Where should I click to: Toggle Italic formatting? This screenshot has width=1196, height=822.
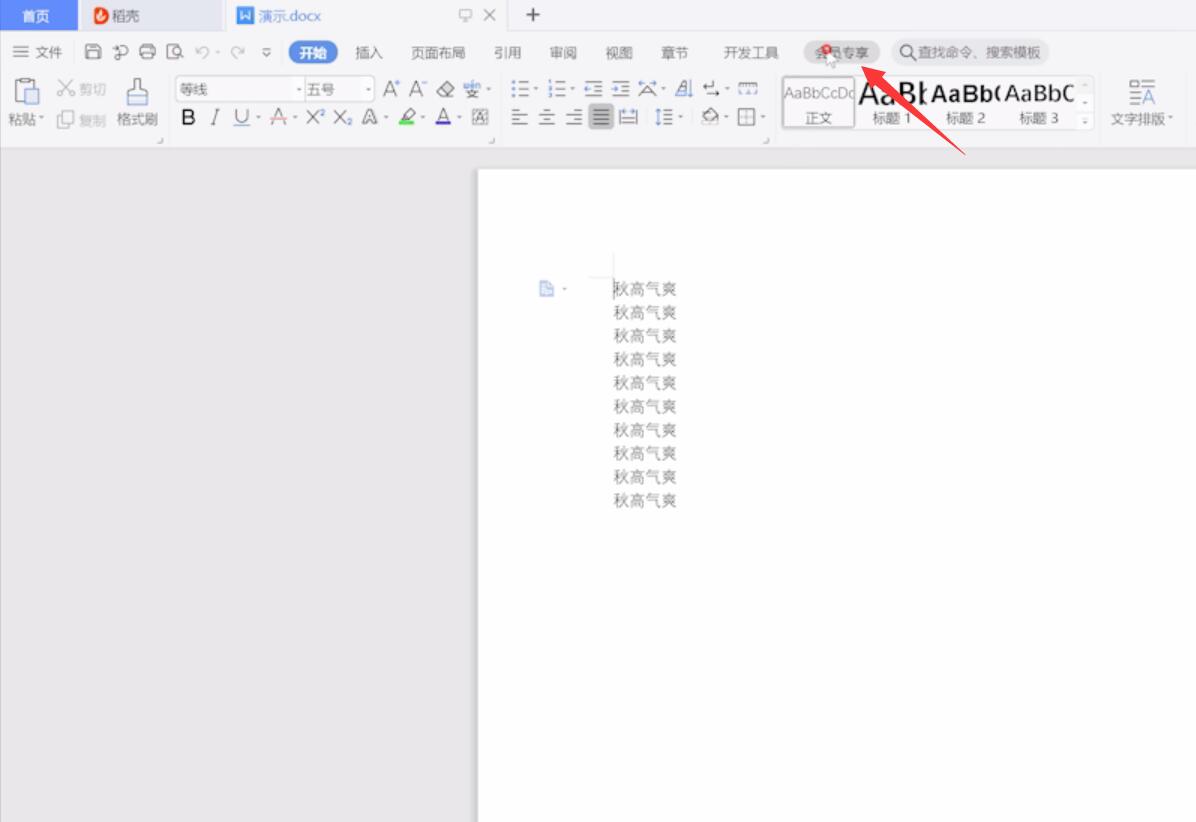pos(215,117)
